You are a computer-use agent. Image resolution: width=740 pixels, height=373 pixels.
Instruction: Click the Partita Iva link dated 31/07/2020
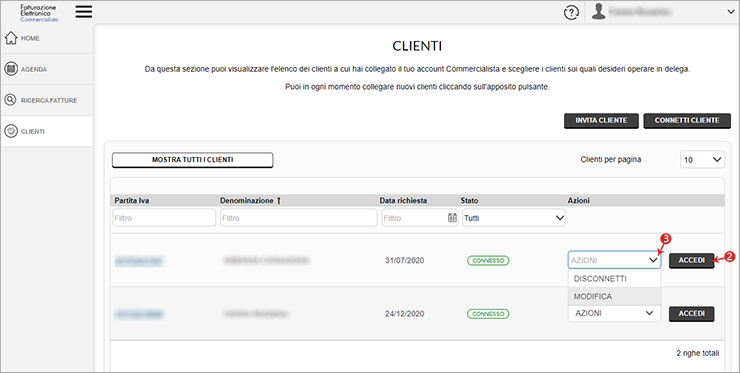tap(139, 260)
